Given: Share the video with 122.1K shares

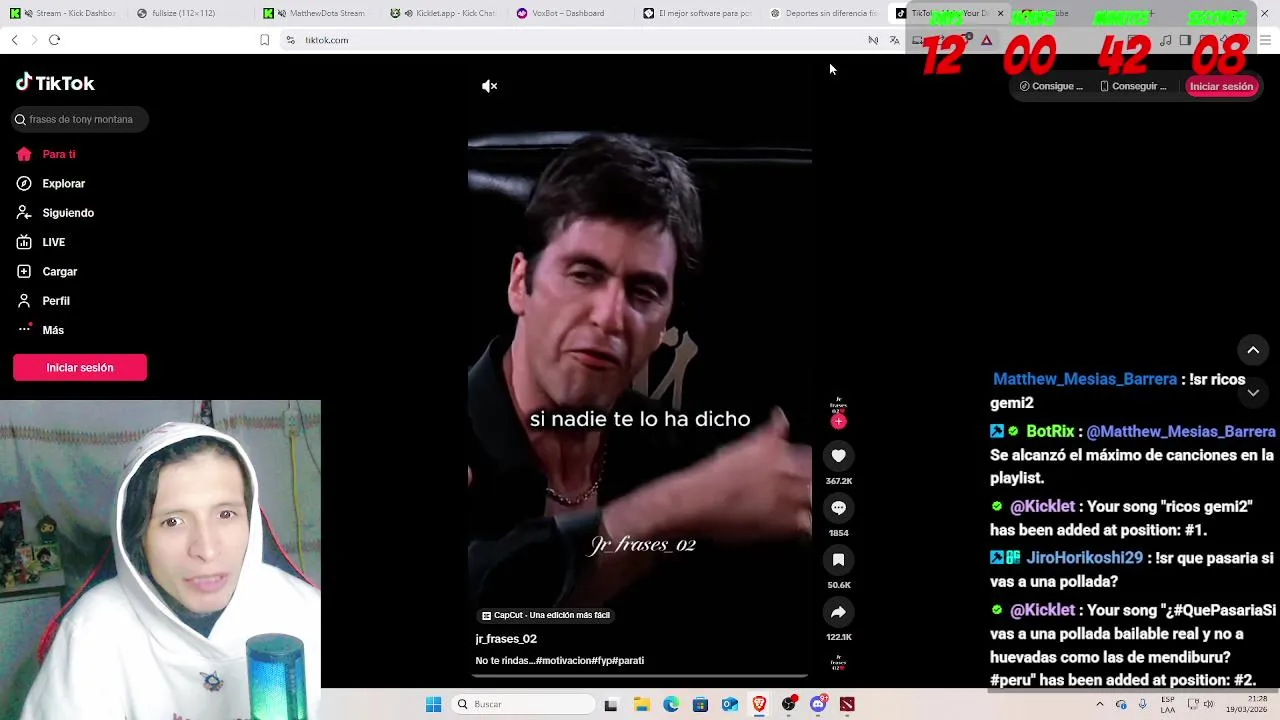Looking at the screenshot, I should [838, 612].
